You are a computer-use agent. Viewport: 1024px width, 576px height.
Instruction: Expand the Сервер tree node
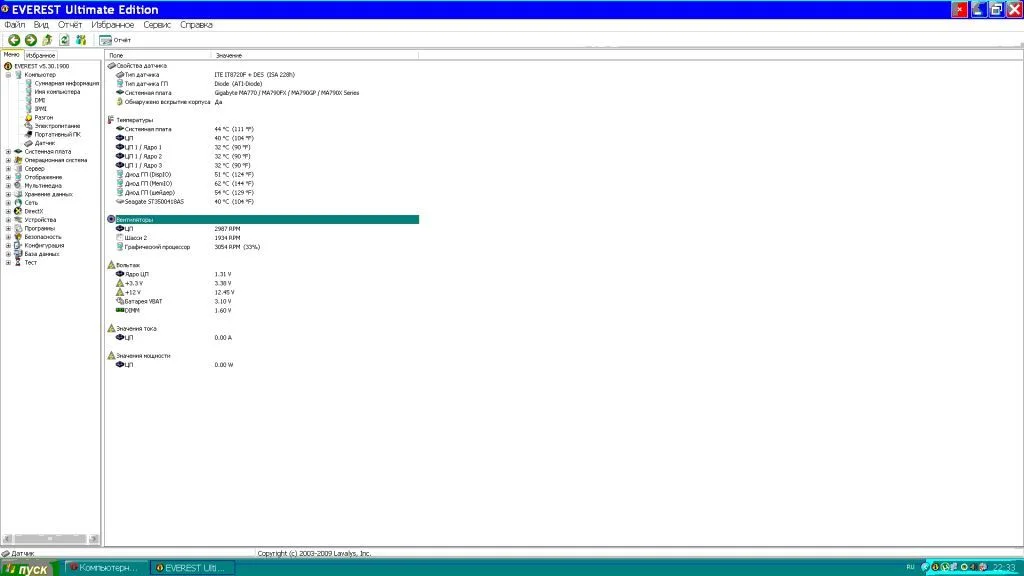point(8,168)
